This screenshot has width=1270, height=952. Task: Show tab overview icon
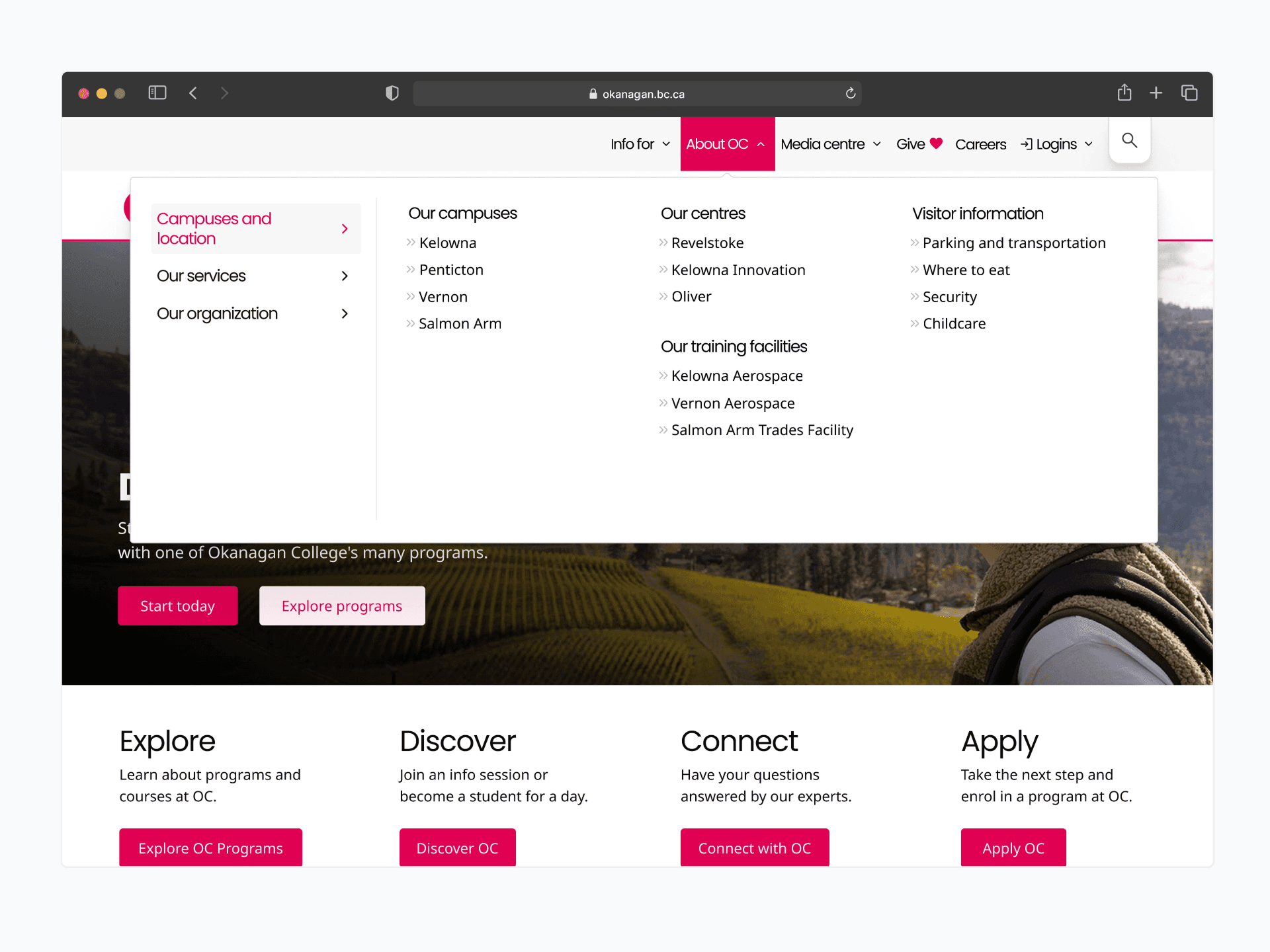pyautogui.click(x=1189, y=93)
